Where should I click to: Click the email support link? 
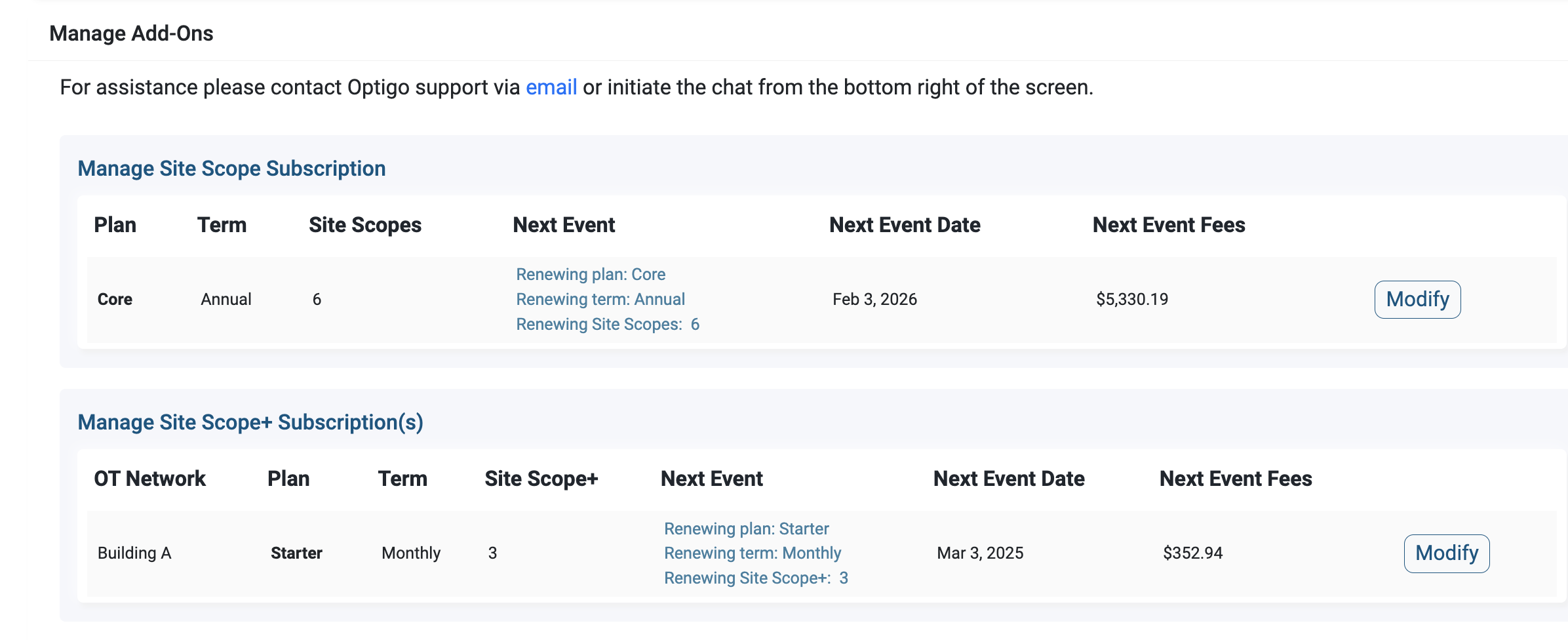tap(551, 87)
